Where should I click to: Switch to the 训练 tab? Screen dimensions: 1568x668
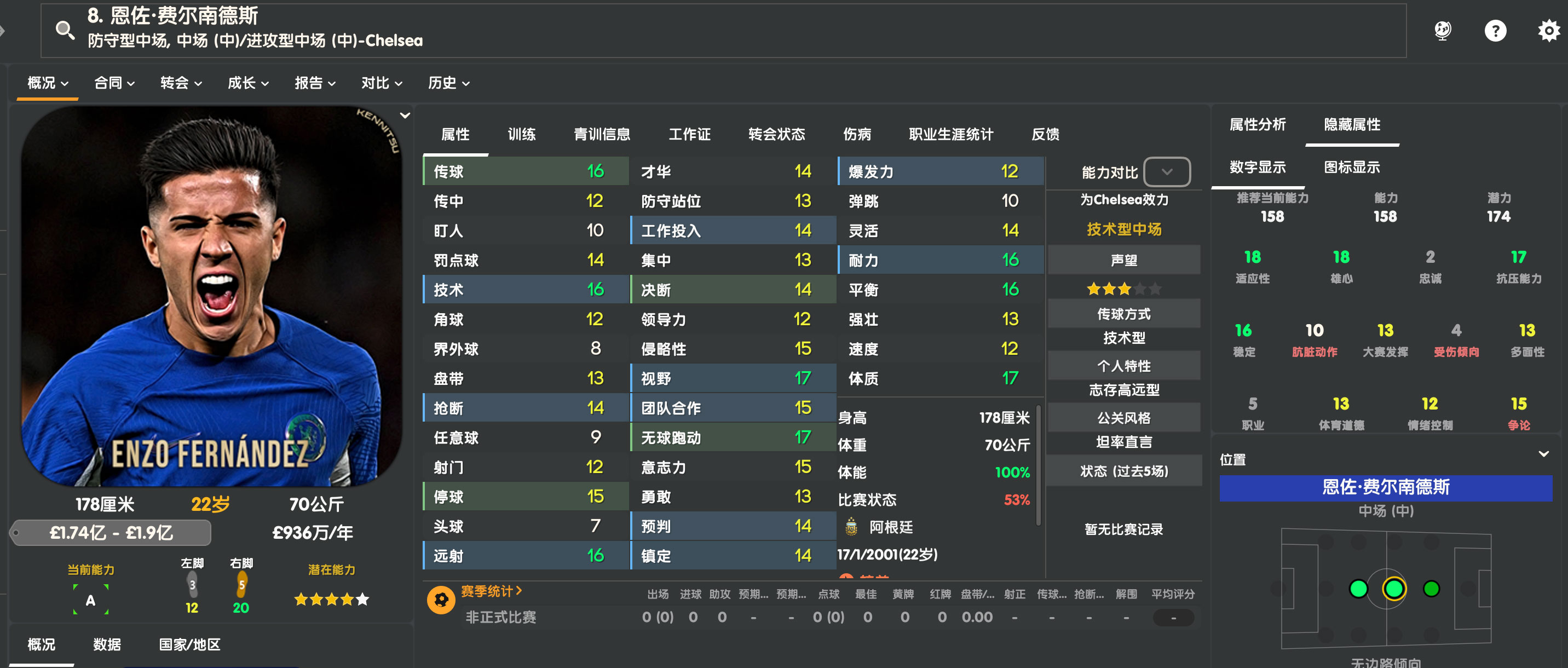coord(522,134)
